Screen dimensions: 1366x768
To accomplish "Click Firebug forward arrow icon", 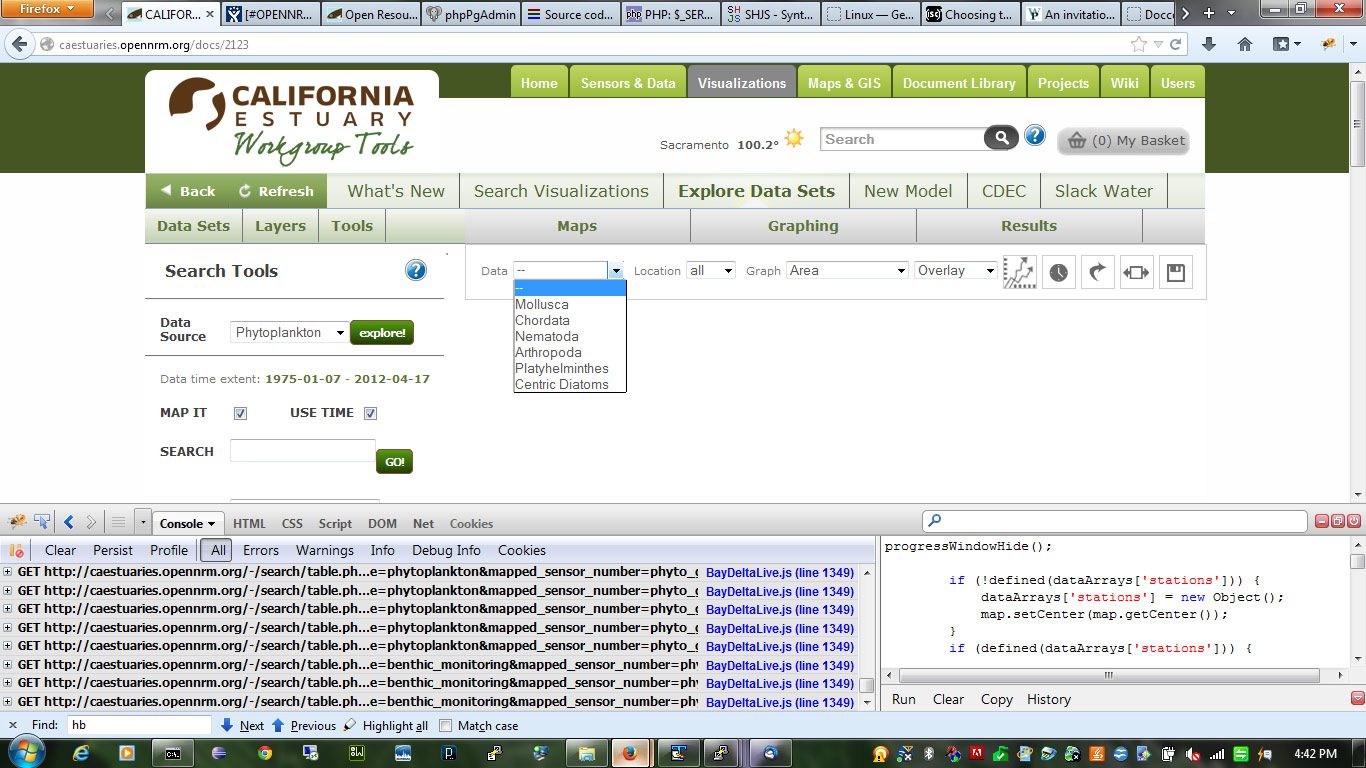I will coord(91,522).
